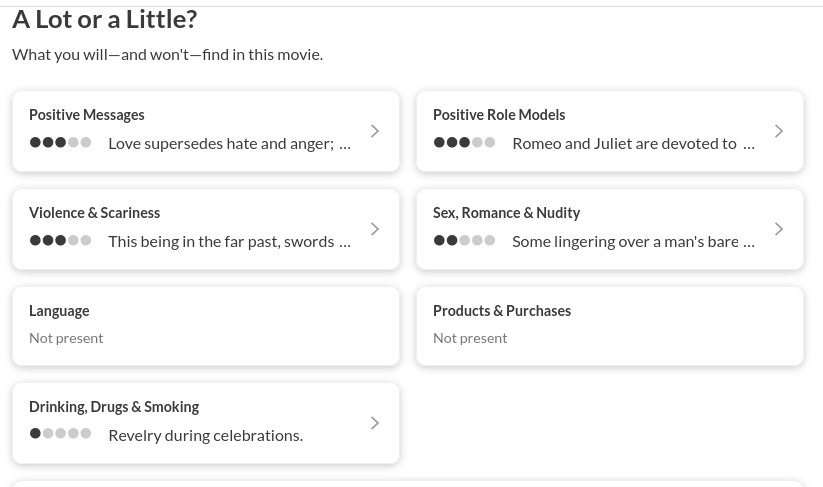Expand the Positive Messages chevron arrow

coord(375,131)
